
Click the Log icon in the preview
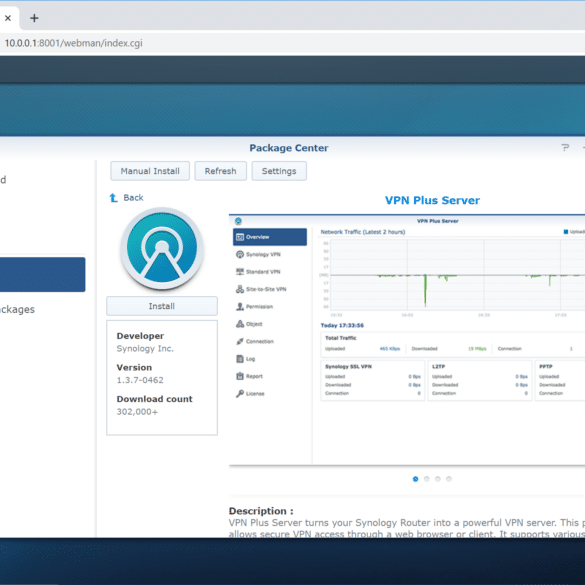pyautogui.click(x=240, y=359)
